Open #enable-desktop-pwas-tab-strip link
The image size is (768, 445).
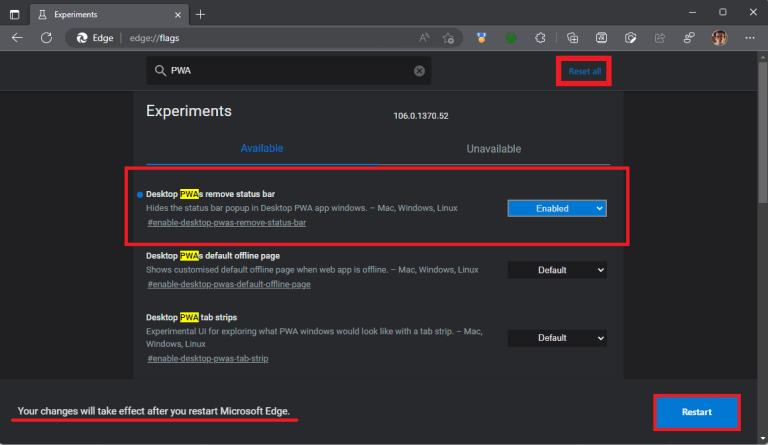pos(208,359)
